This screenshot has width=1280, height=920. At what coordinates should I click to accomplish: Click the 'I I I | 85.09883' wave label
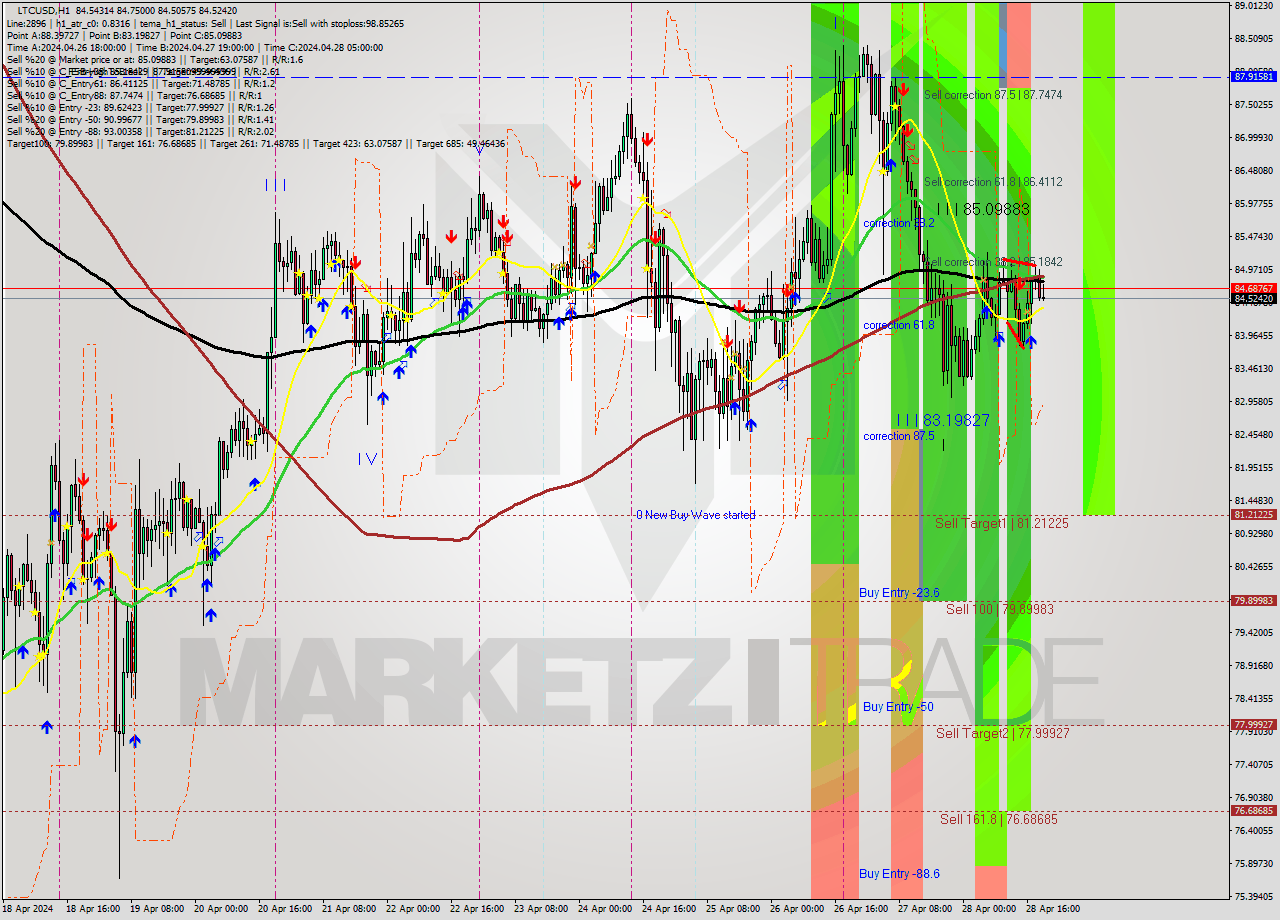coord(983,210)
